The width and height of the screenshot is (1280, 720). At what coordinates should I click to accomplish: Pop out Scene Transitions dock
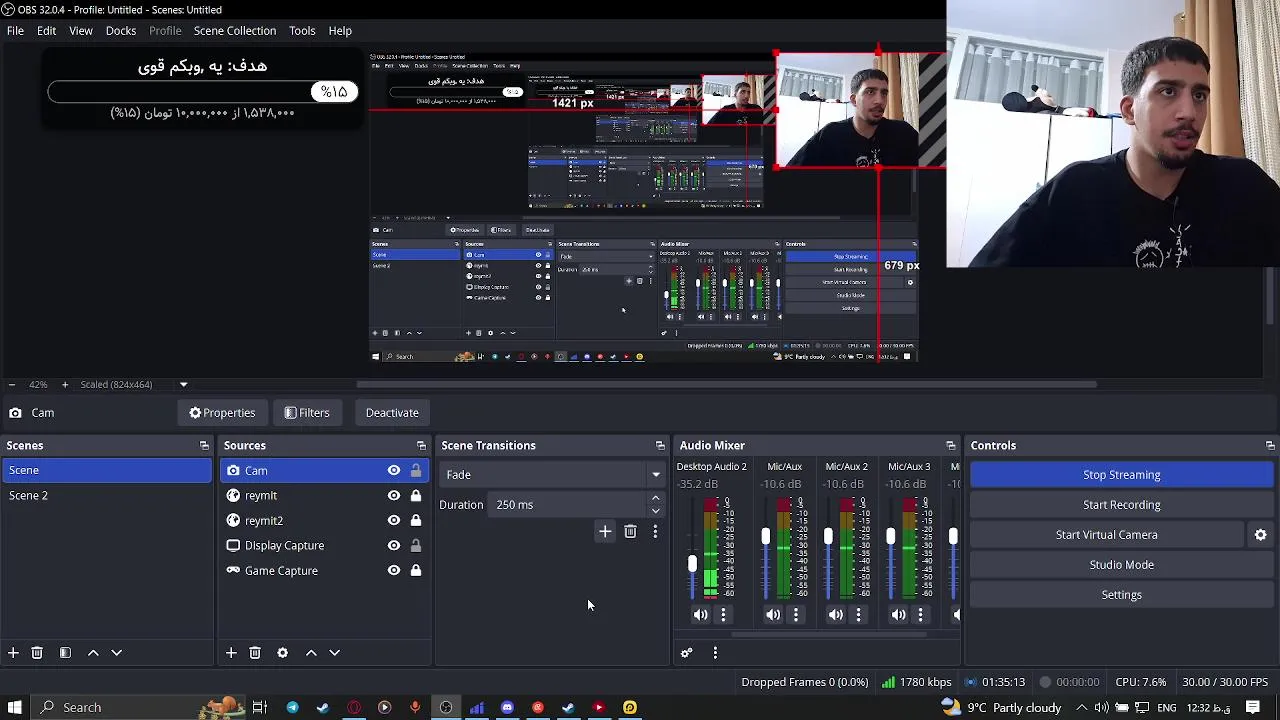click(x=660, y=446)
